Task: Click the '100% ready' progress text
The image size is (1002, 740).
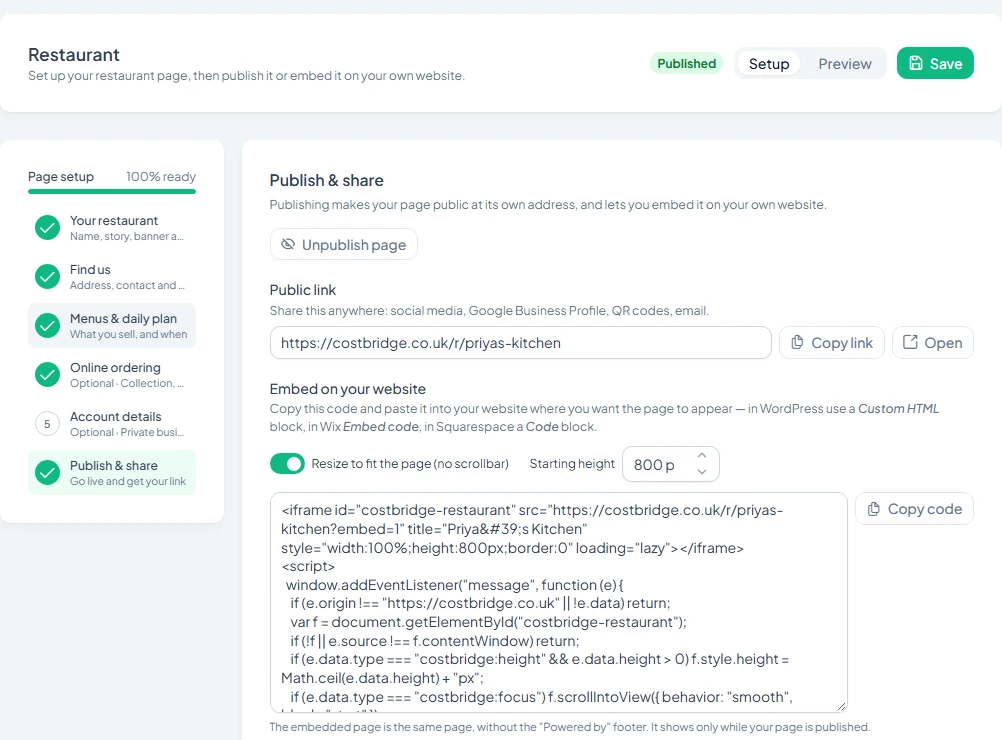Action: click(161, 176)
